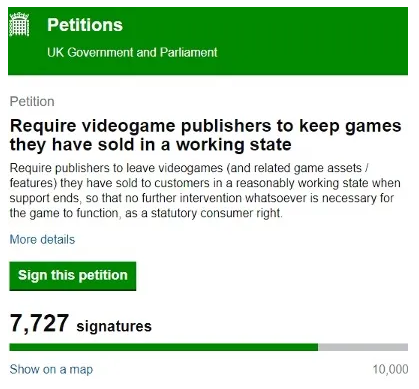Screen dimensions: 419x389
Task: Click the grey Petition label above title
Action: 32,101
